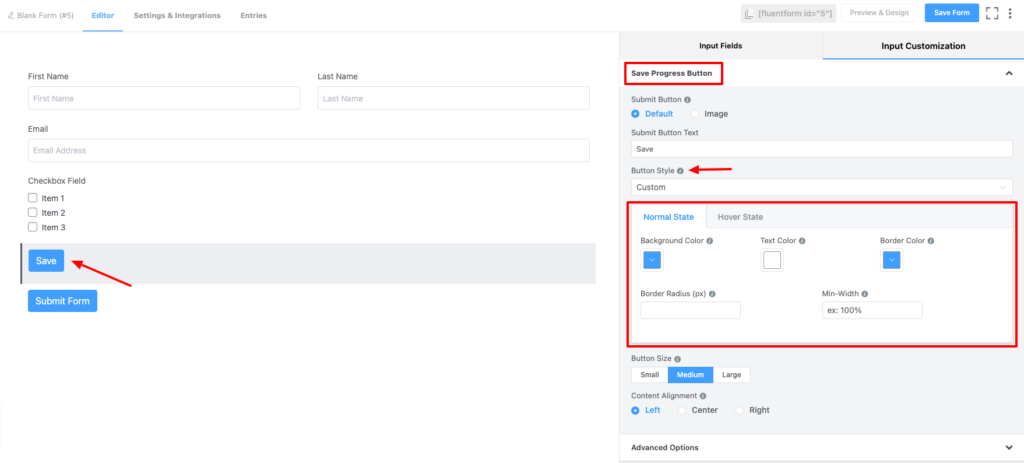Click the Content Alignment info icon

(703, 396)
